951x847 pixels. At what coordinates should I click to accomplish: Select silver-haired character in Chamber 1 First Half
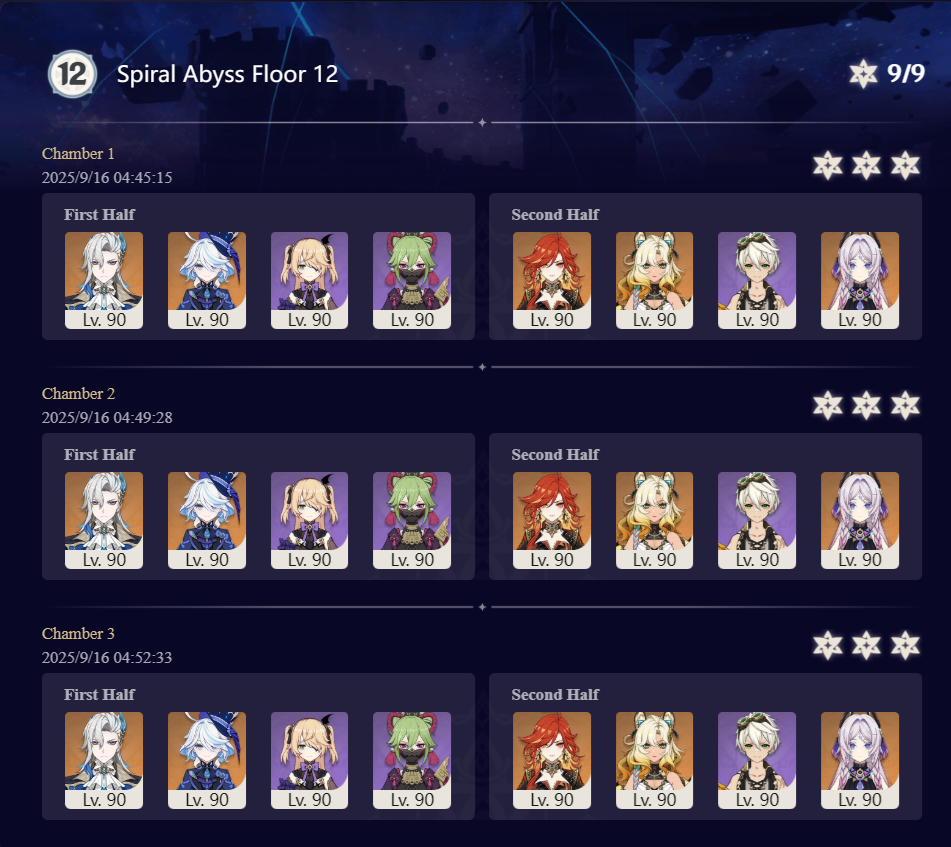pos(104,280)
